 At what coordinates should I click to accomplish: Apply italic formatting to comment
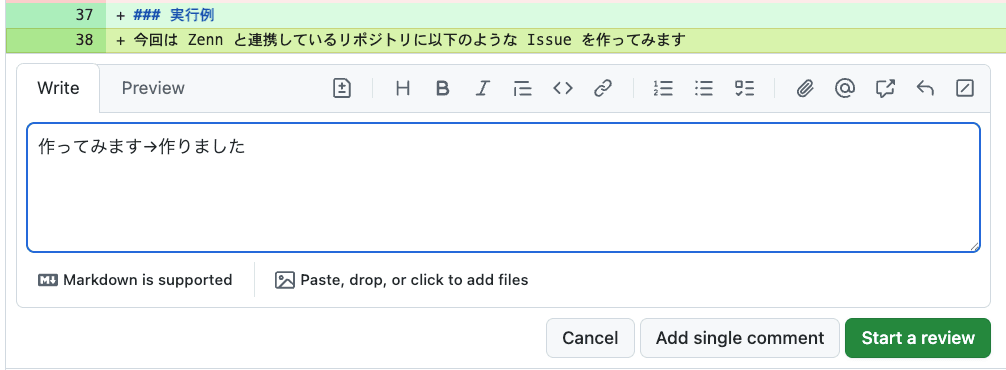click(482, 88)
